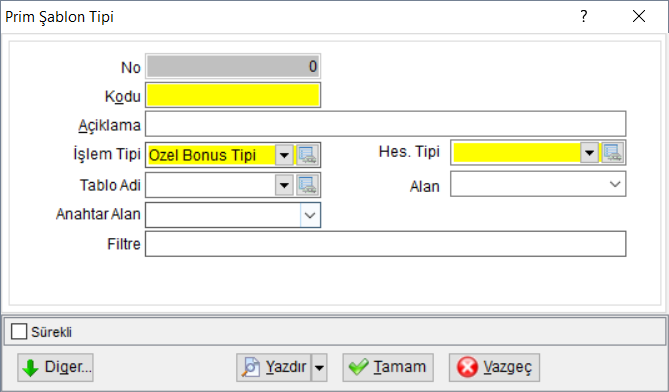The width and height of the screenshot is (669, 392).
Task: Click the green arrow Diger... button
Action: [x=55, y=367]
